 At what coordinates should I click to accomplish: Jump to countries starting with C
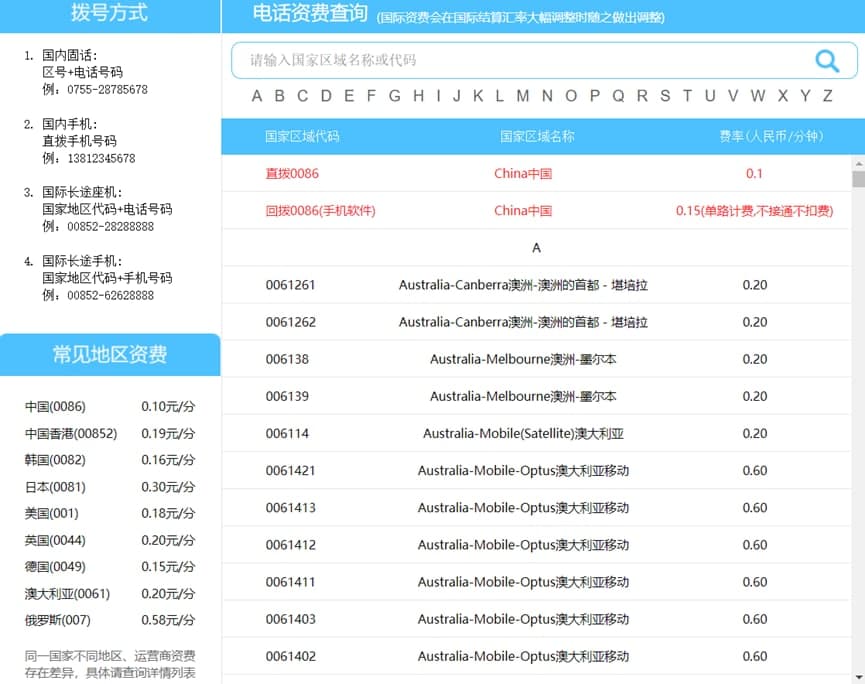[x=303, y=96]
